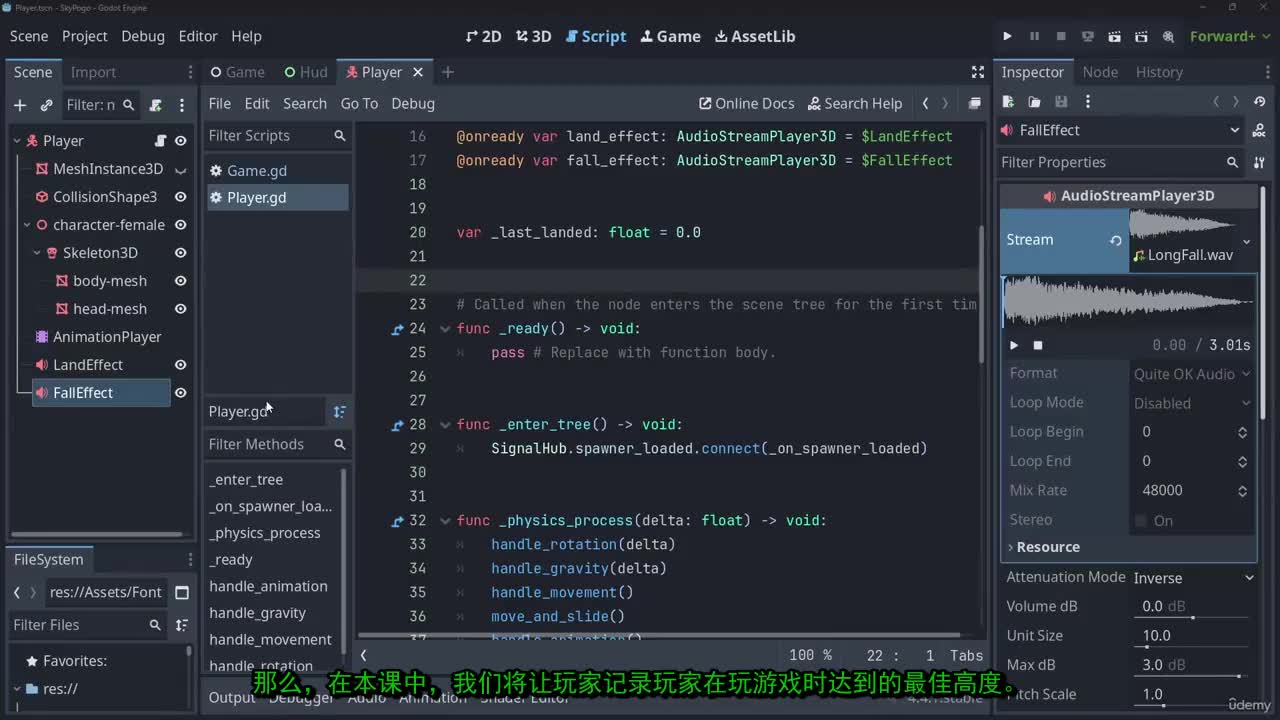
Task: Stop the LongFall.wav audio preview
Action: point(1038,345)
